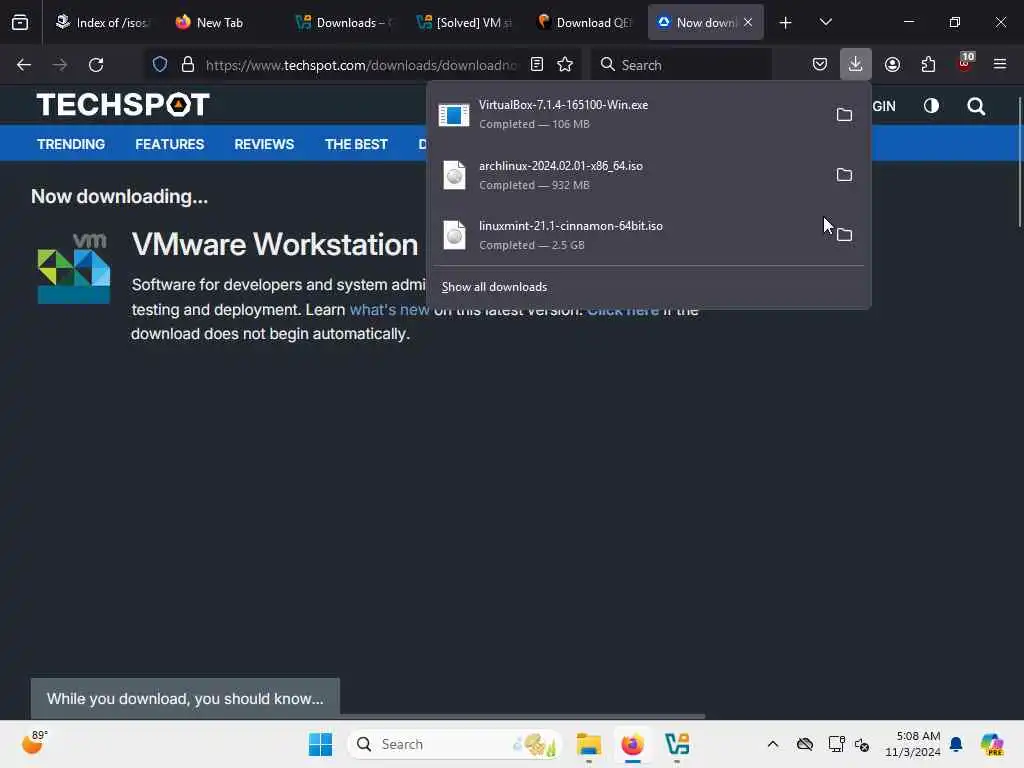
Task: Switch to Downloads tab
Action: (343, 22)
